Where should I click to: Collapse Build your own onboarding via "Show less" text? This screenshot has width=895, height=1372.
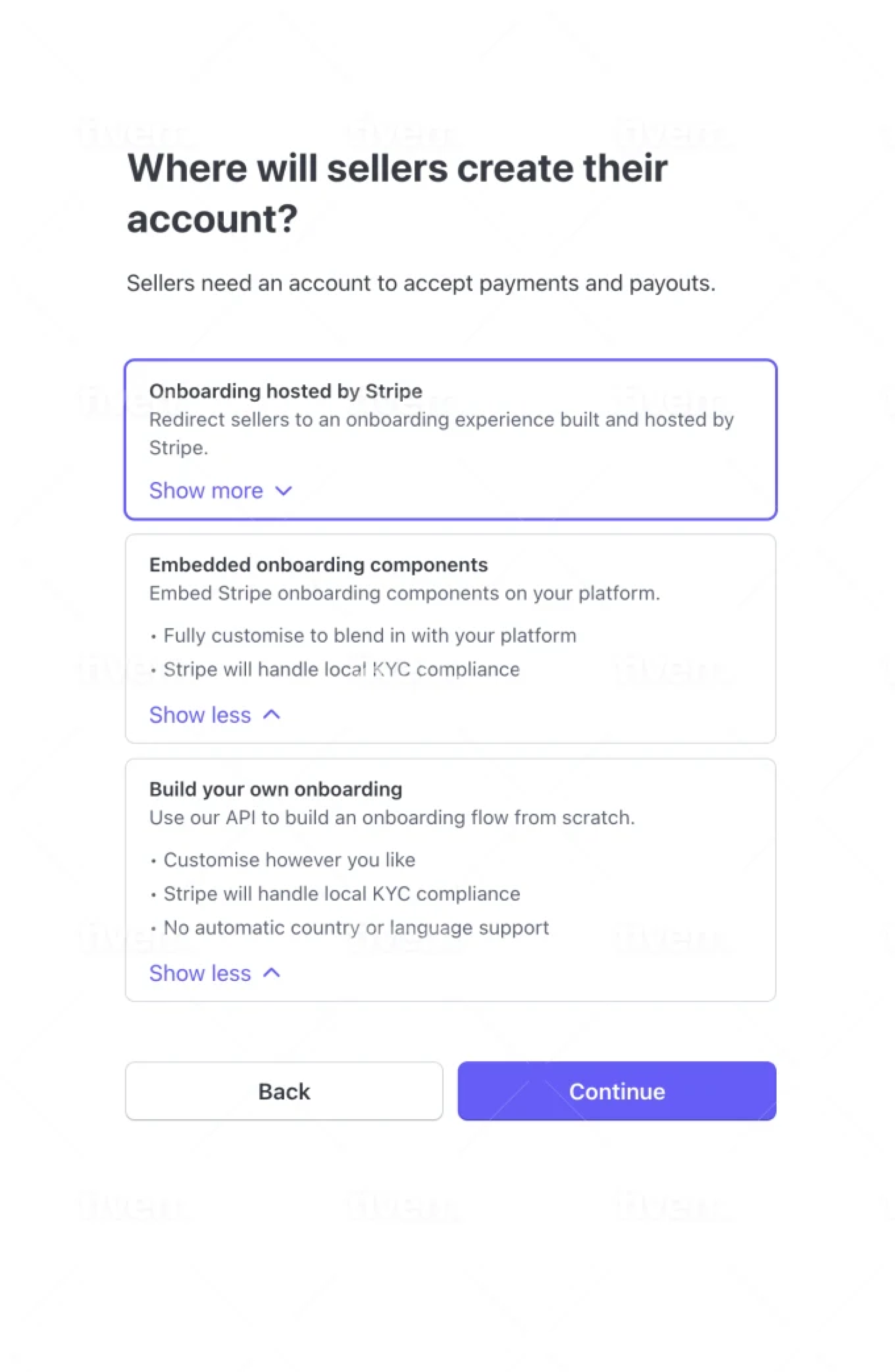(x=200, y=973)
